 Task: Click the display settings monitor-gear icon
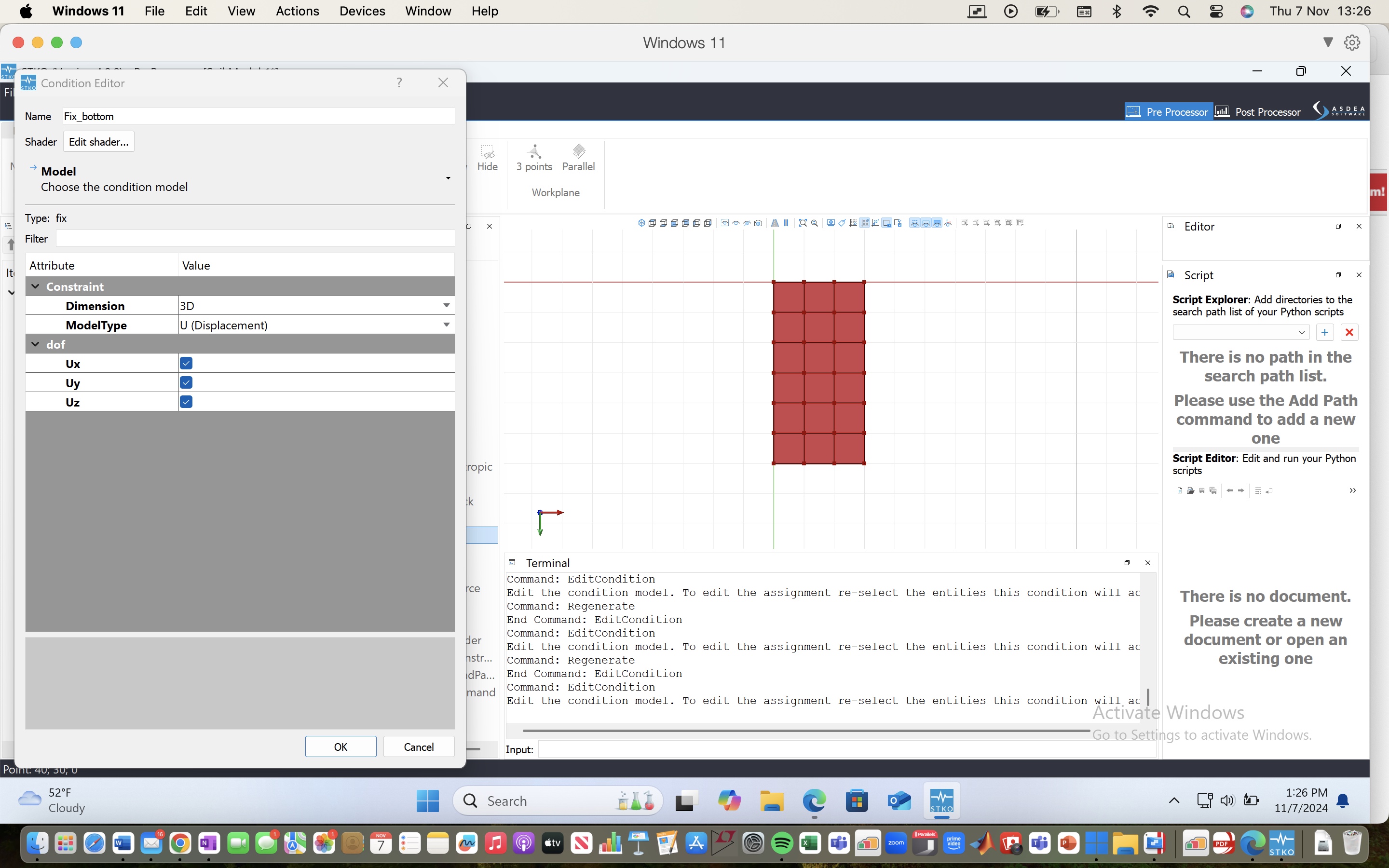point(831,223)
